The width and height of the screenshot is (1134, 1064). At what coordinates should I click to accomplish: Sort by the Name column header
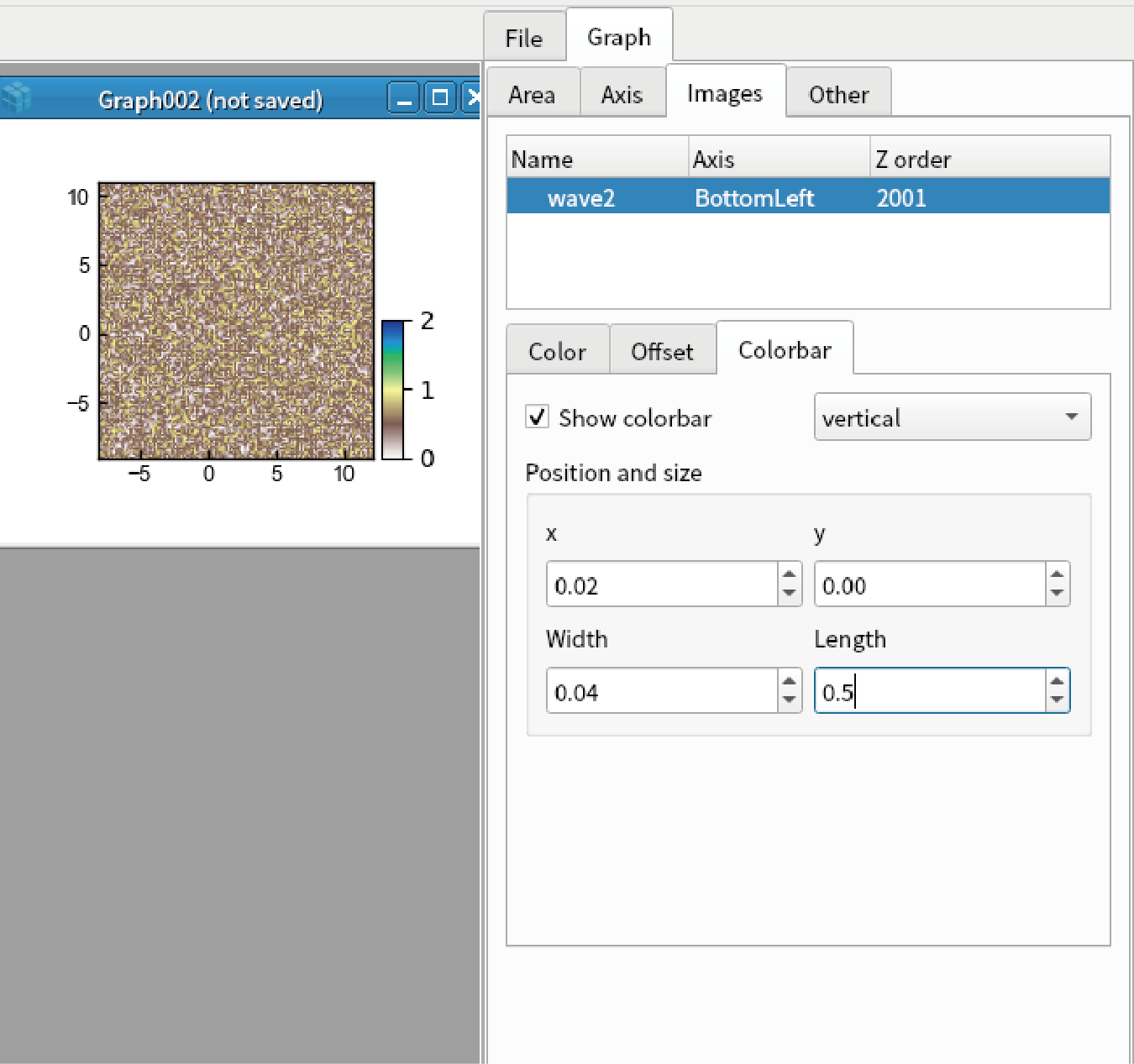tap(598, 157)
